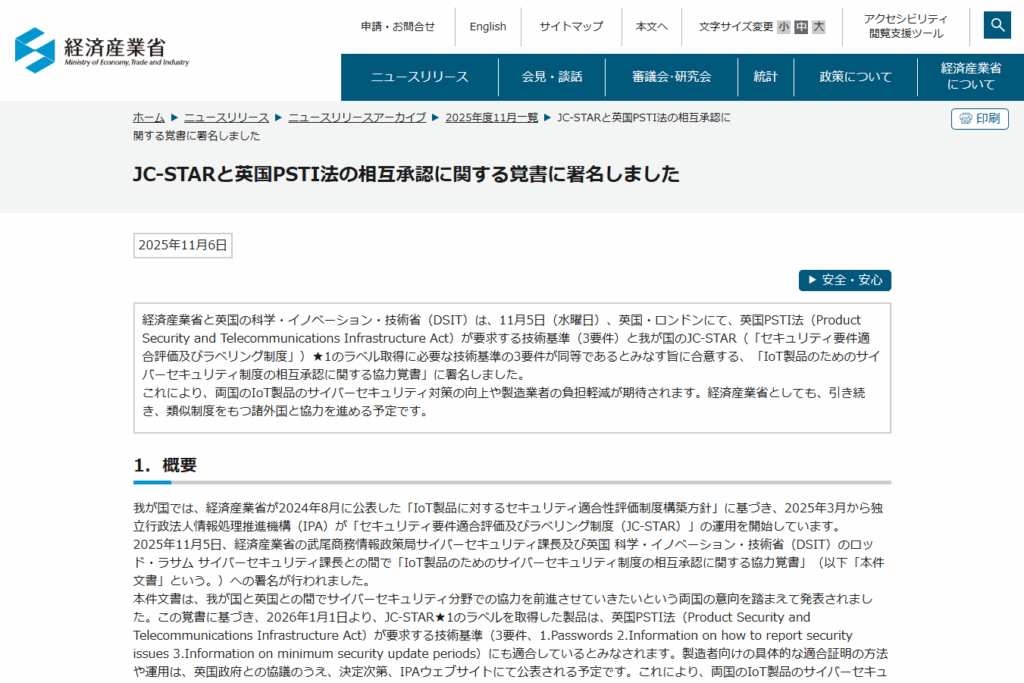Open the 経済産業省について navigation menu

coord(967,76)
